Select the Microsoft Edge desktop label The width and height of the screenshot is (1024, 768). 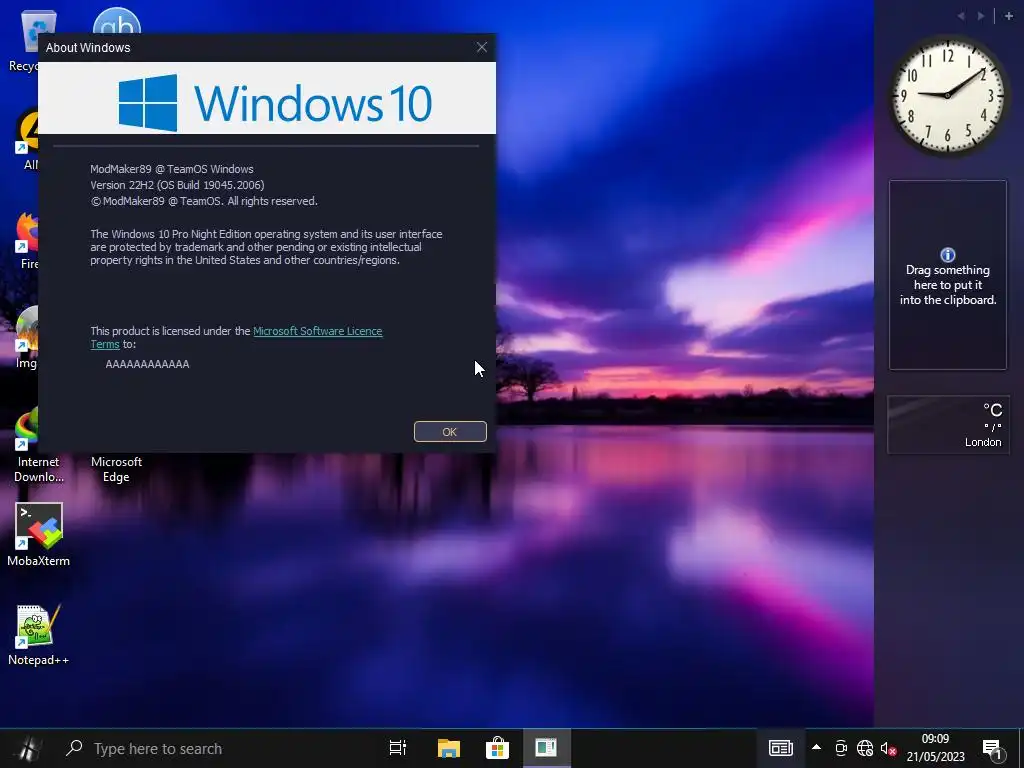coord(116,469)
